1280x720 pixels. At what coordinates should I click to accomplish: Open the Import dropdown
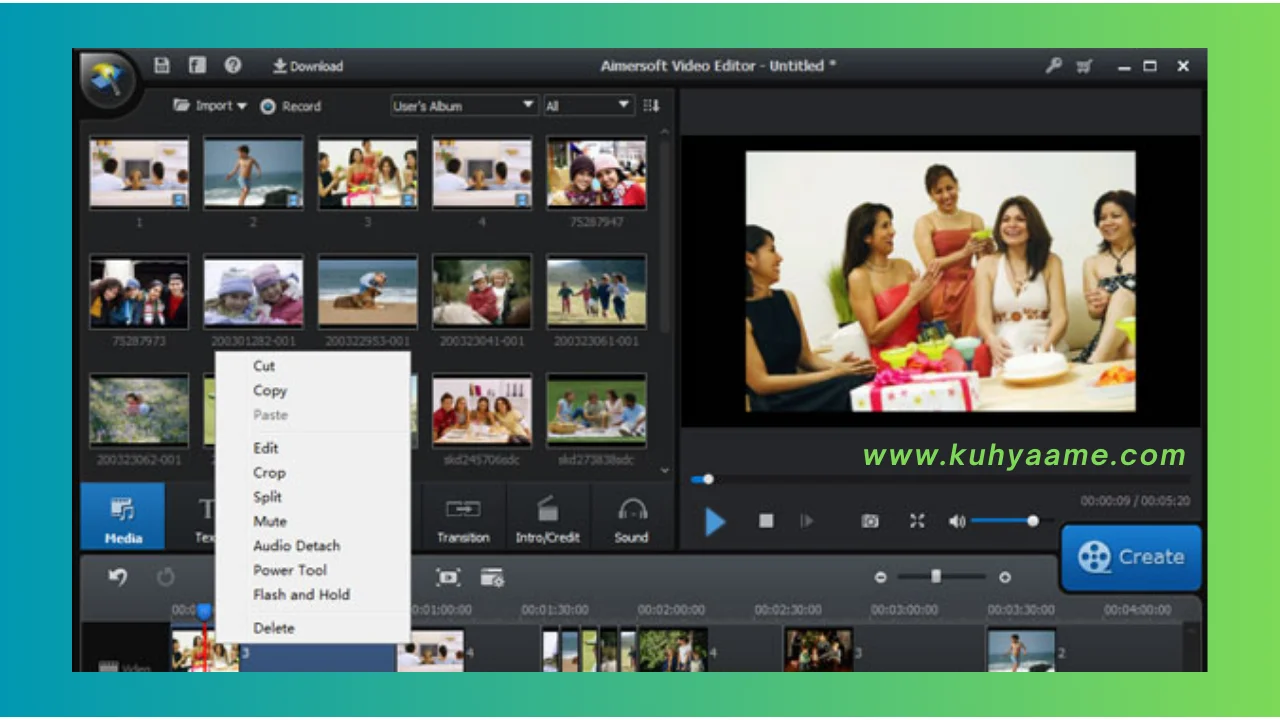pyautogui.click(x=210, y=105)
